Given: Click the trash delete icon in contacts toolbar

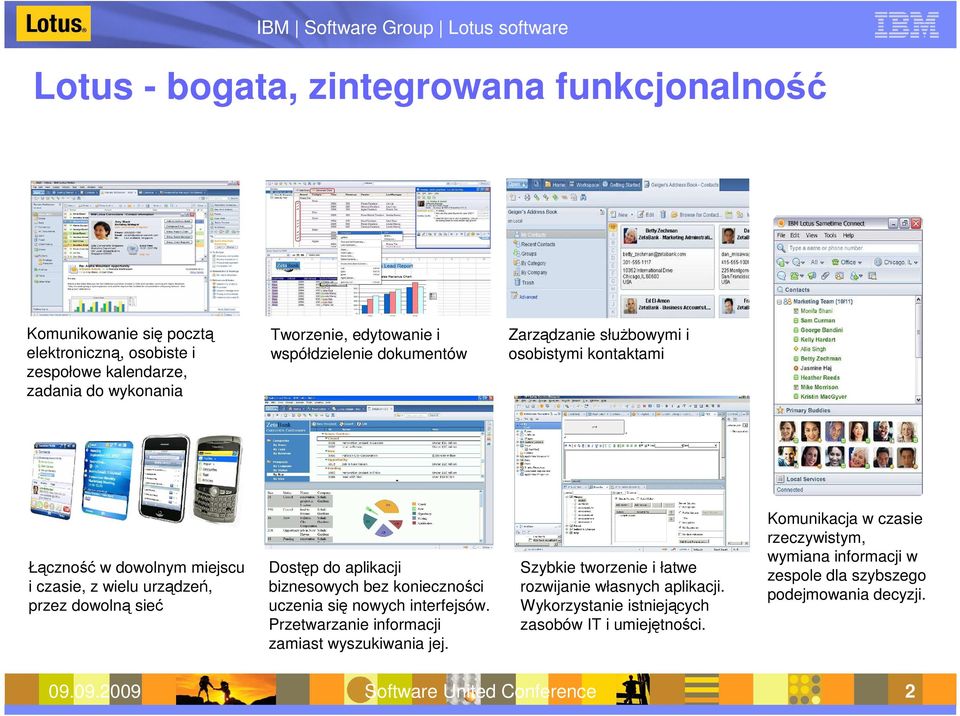Looking at the screenshot, I should tap(663, 215).
